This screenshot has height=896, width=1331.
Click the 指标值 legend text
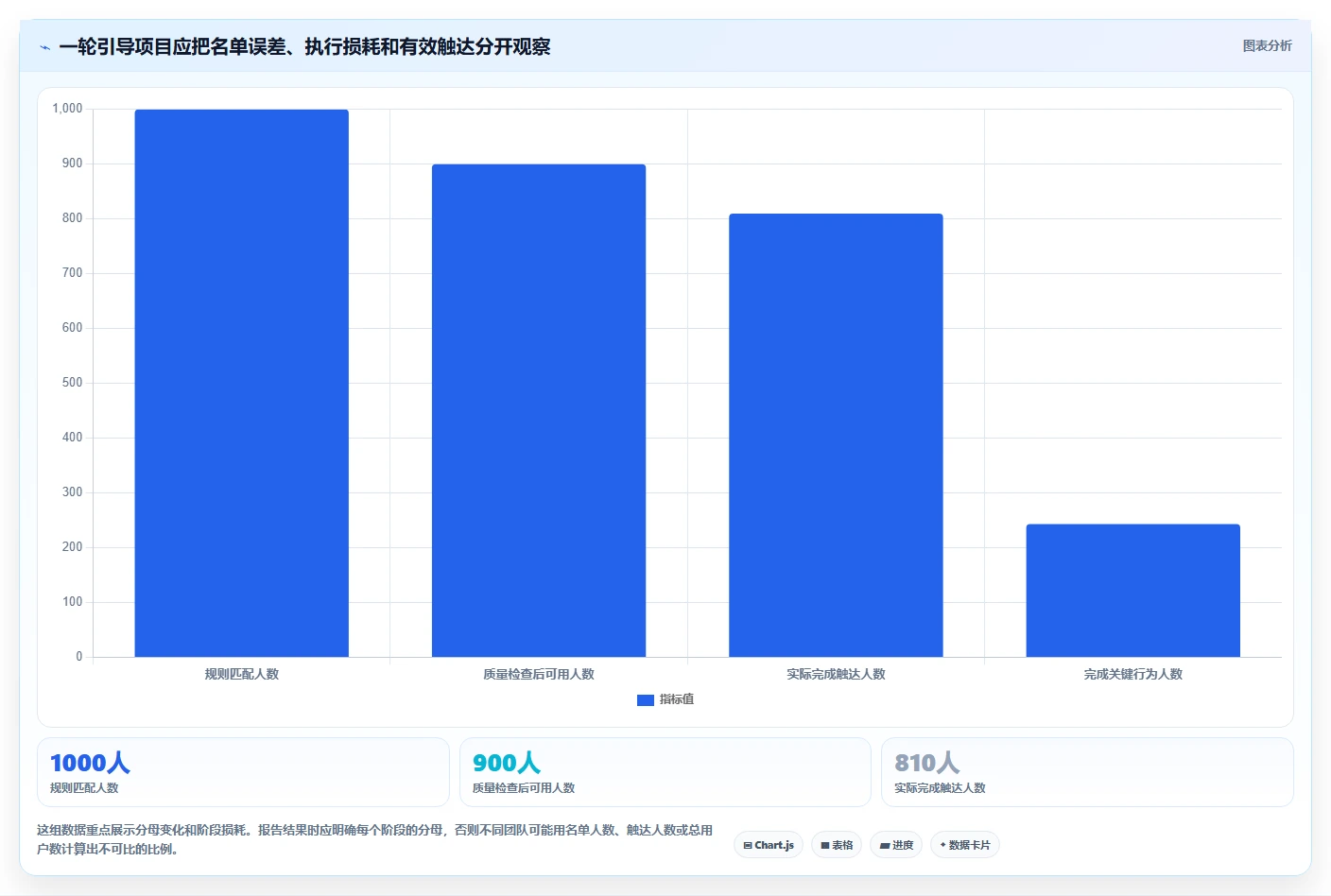677,699
